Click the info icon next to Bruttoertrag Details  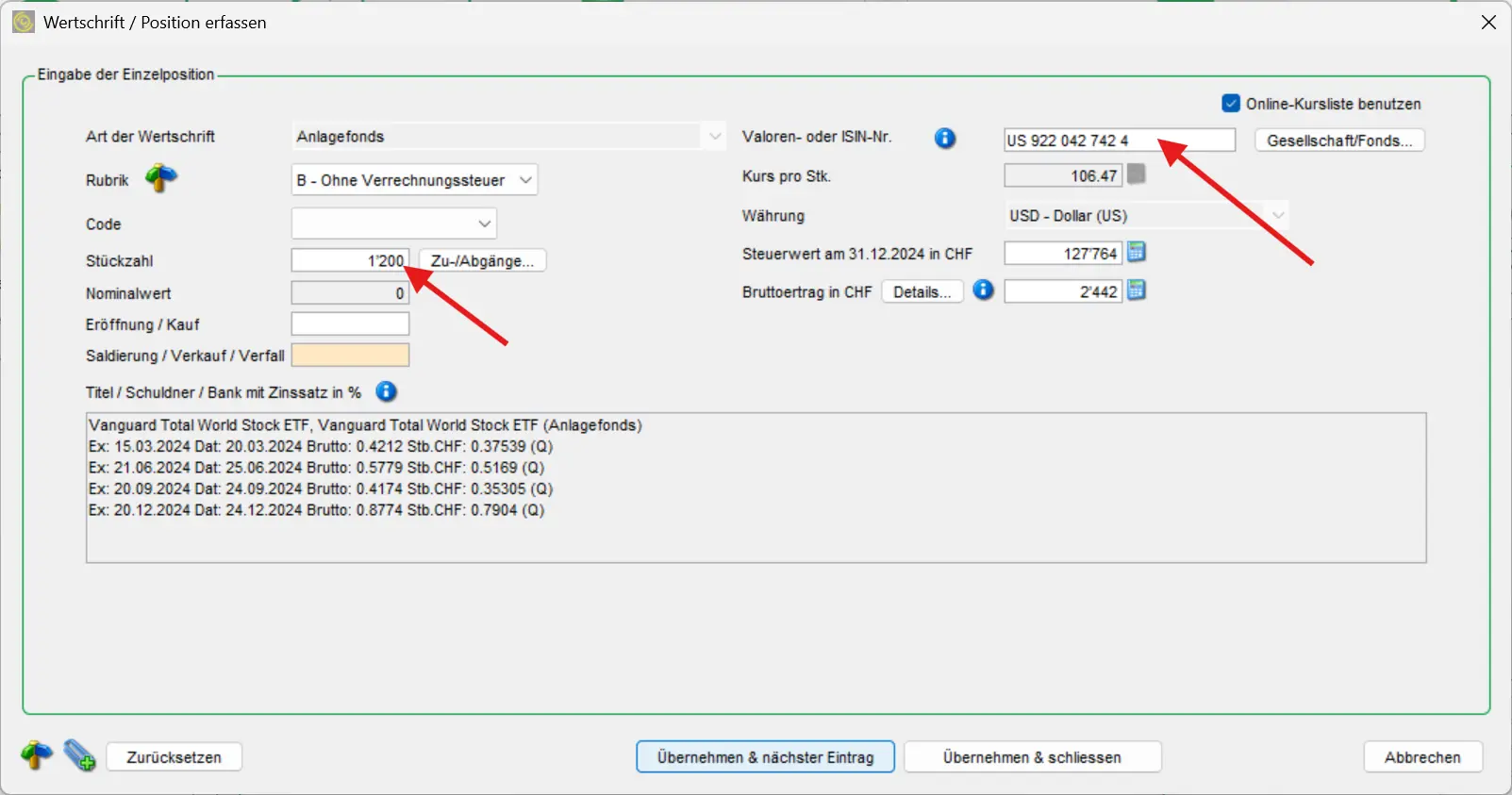point(983,290)
